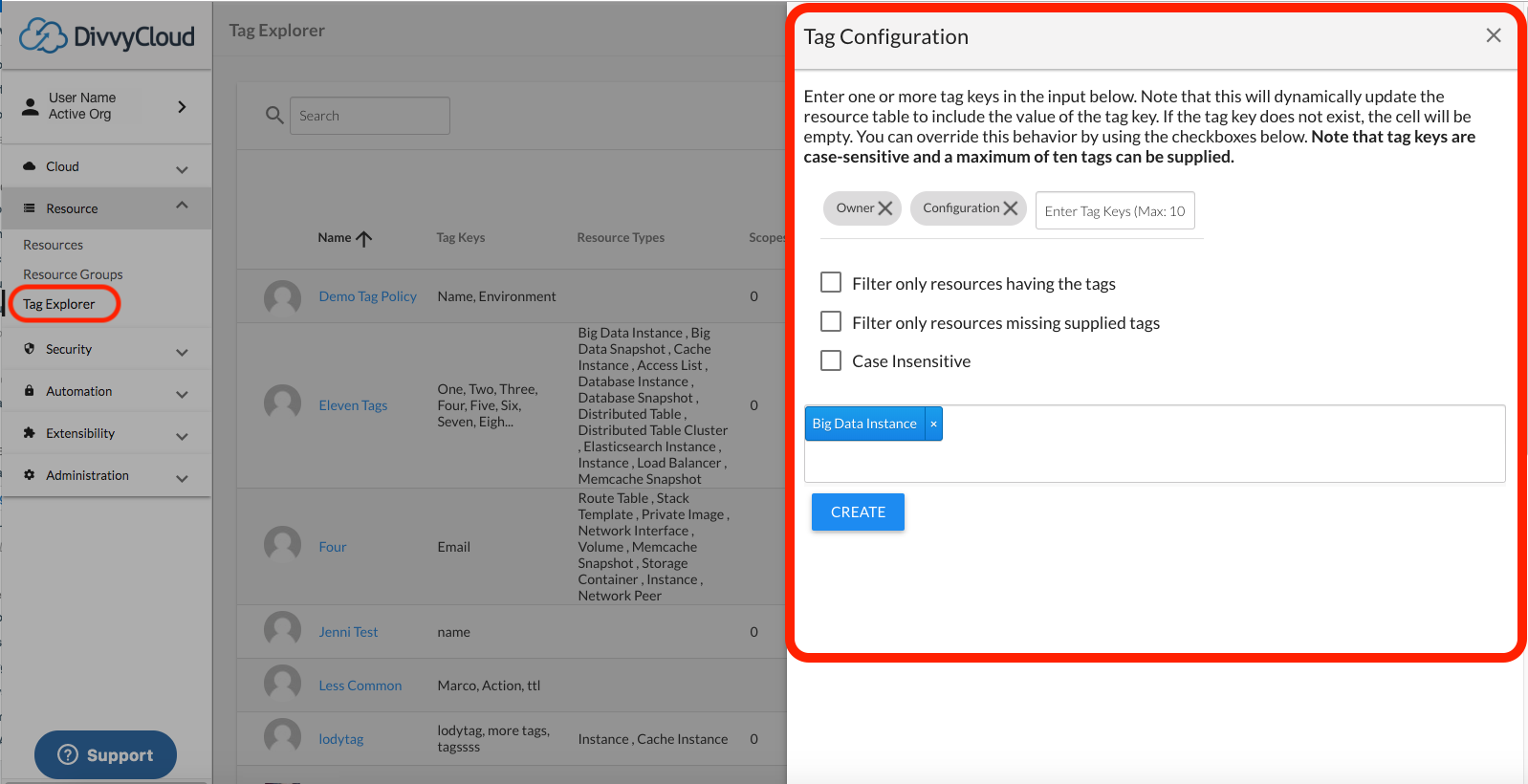Collapse the Resource menu chevron
Viewport: 1528px width, 784px height.
point(182,205)
